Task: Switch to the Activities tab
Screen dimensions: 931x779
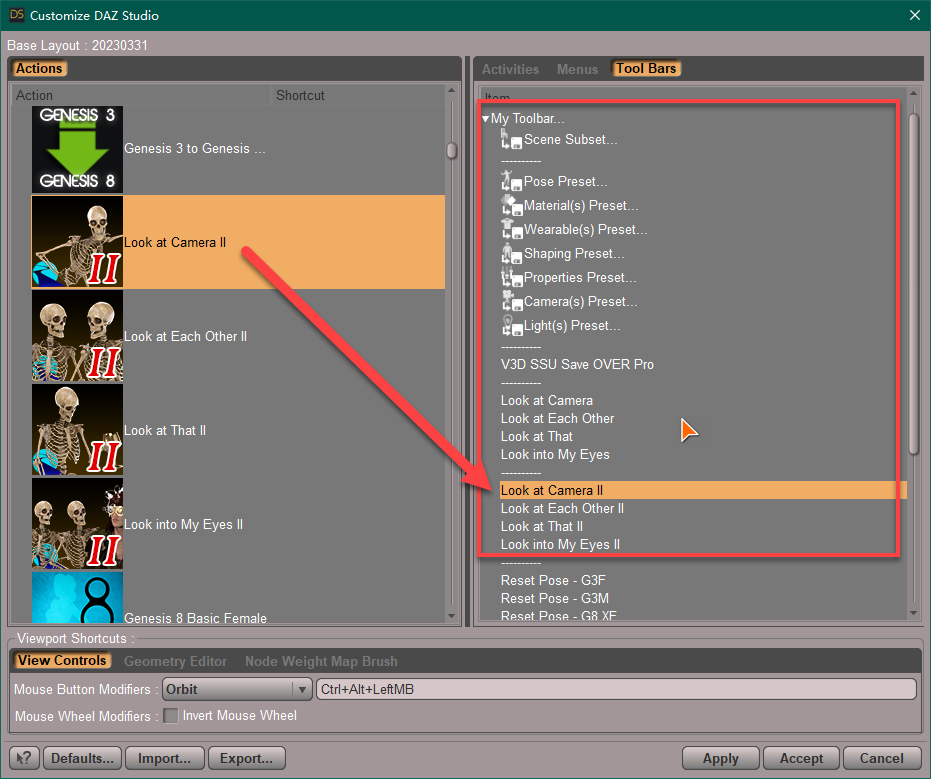Action: coord(510,69)
